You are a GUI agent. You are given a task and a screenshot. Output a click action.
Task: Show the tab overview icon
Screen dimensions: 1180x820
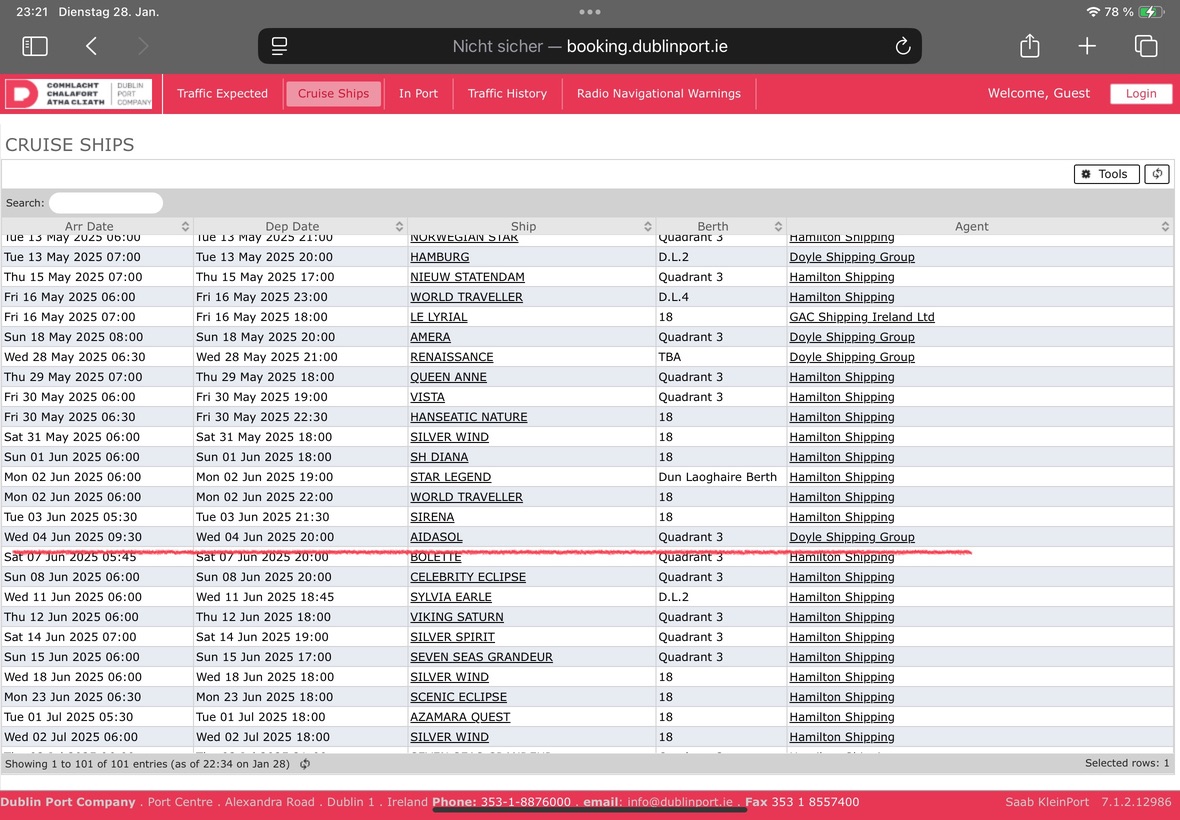[1145, 46]
